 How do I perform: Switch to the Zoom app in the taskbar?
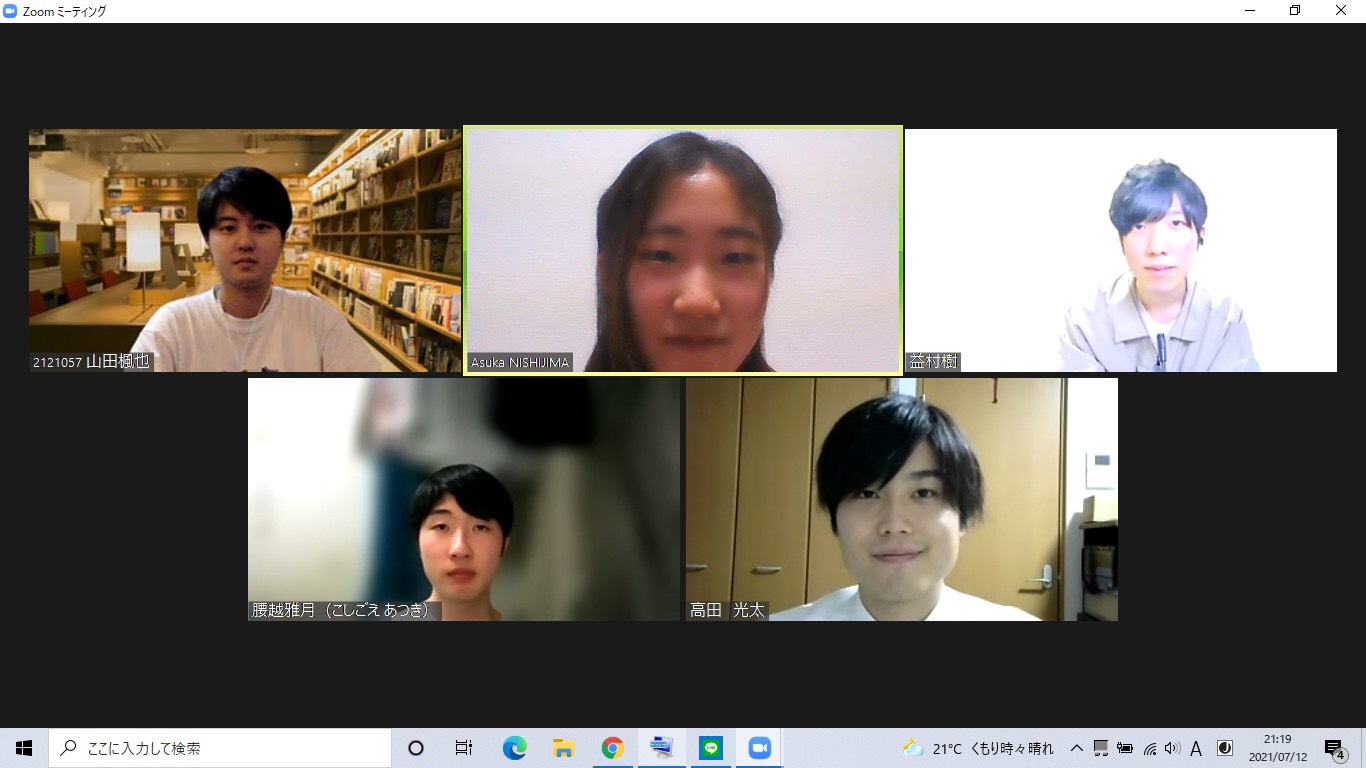[760, 748]
